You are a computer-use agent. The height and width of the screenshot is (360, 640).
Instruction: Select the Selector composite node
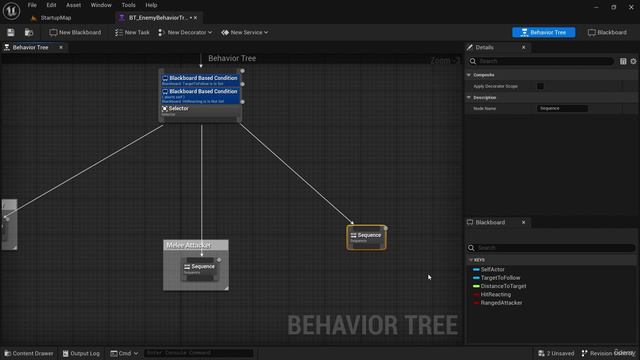coord(200,111)
